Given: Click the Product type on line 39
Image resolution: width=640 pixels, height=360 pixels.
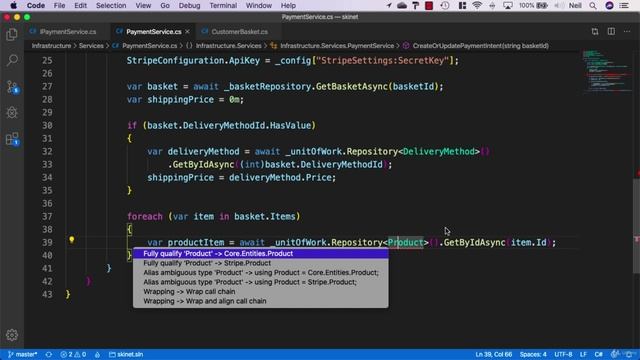Looking at the screenshot, I should click(405, 242).
